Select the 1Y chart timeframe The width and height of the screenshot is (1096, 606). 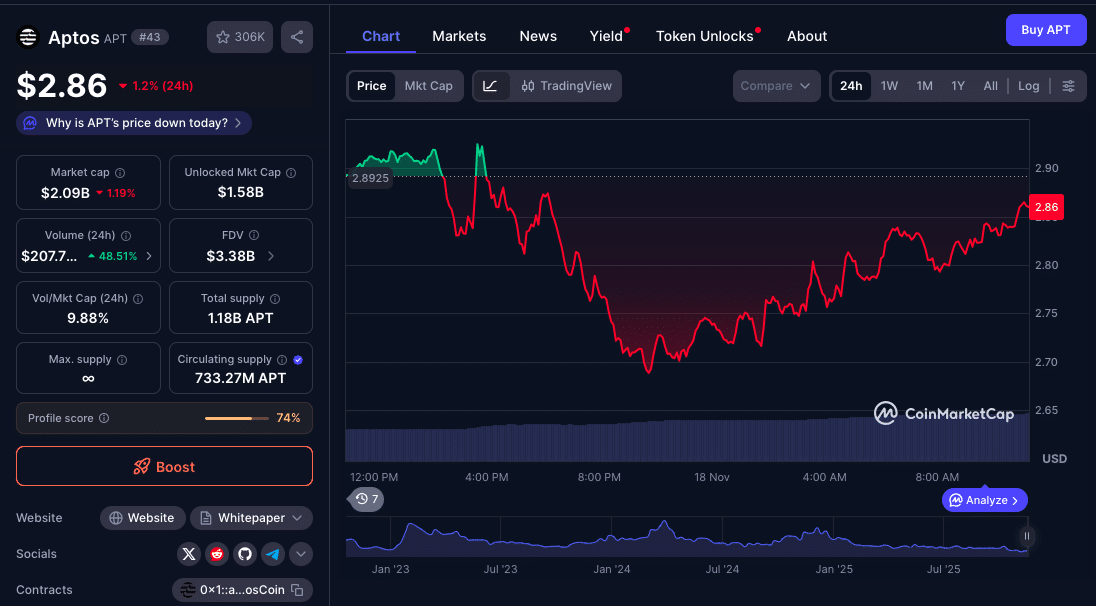tap(957, 86)
